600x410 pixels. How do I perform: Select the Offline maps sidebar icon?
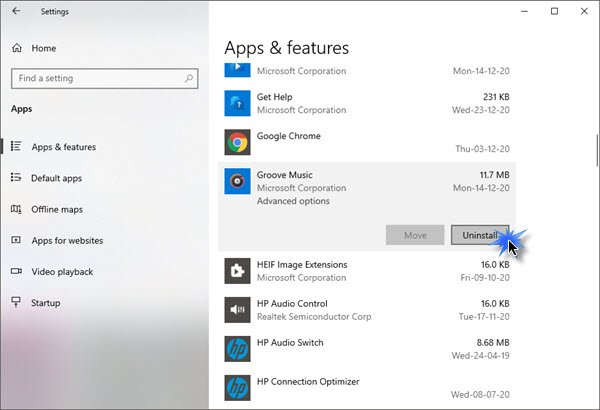[16, 209]
